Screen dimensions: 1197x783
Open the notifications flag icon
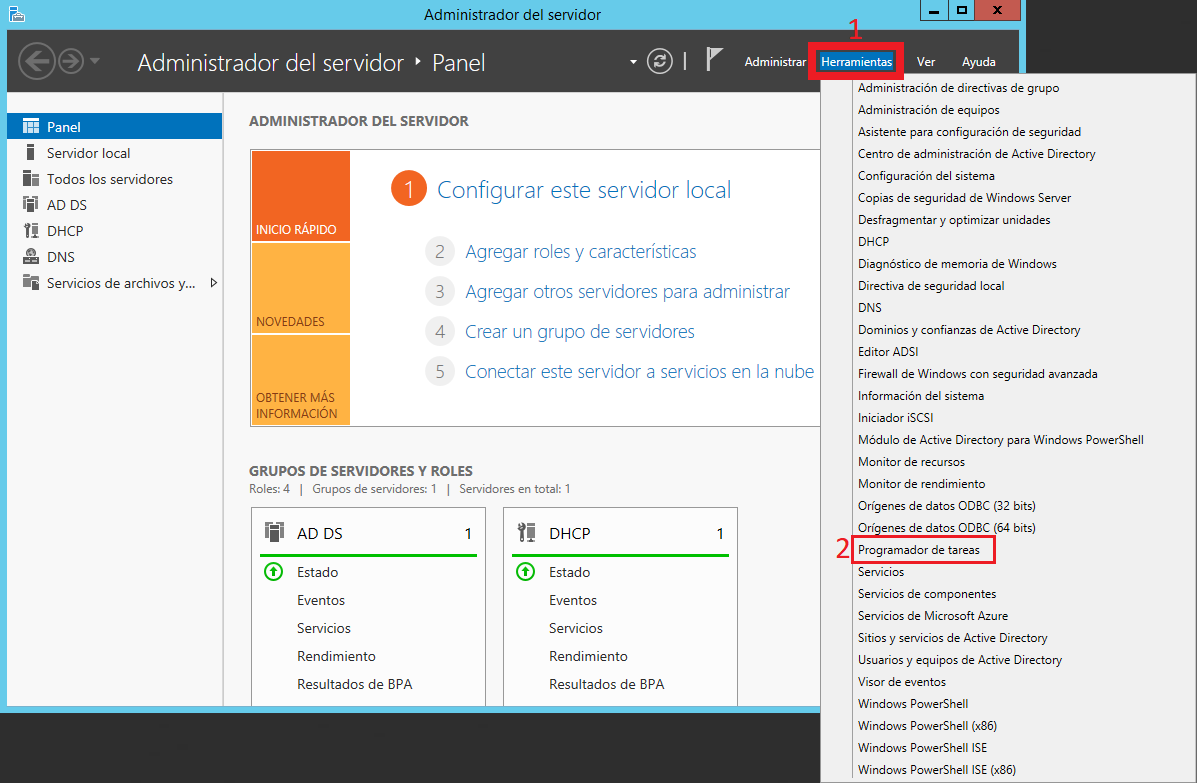[x=713, y=60]
